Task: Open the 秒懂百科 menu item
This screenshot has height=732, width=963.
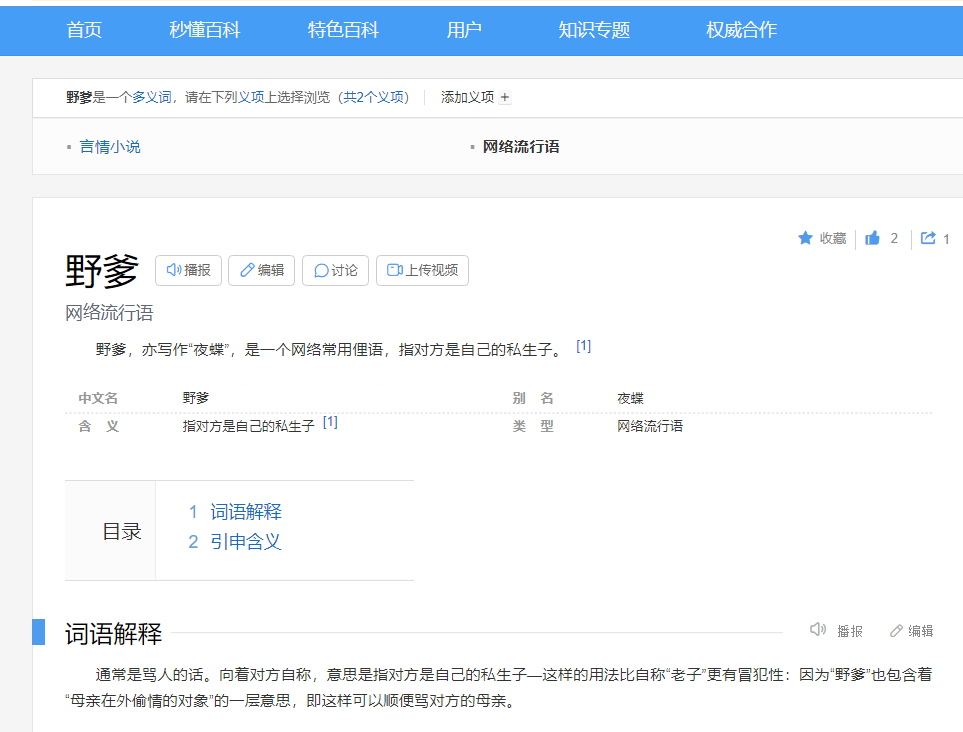Action: (x=205, y=30)
